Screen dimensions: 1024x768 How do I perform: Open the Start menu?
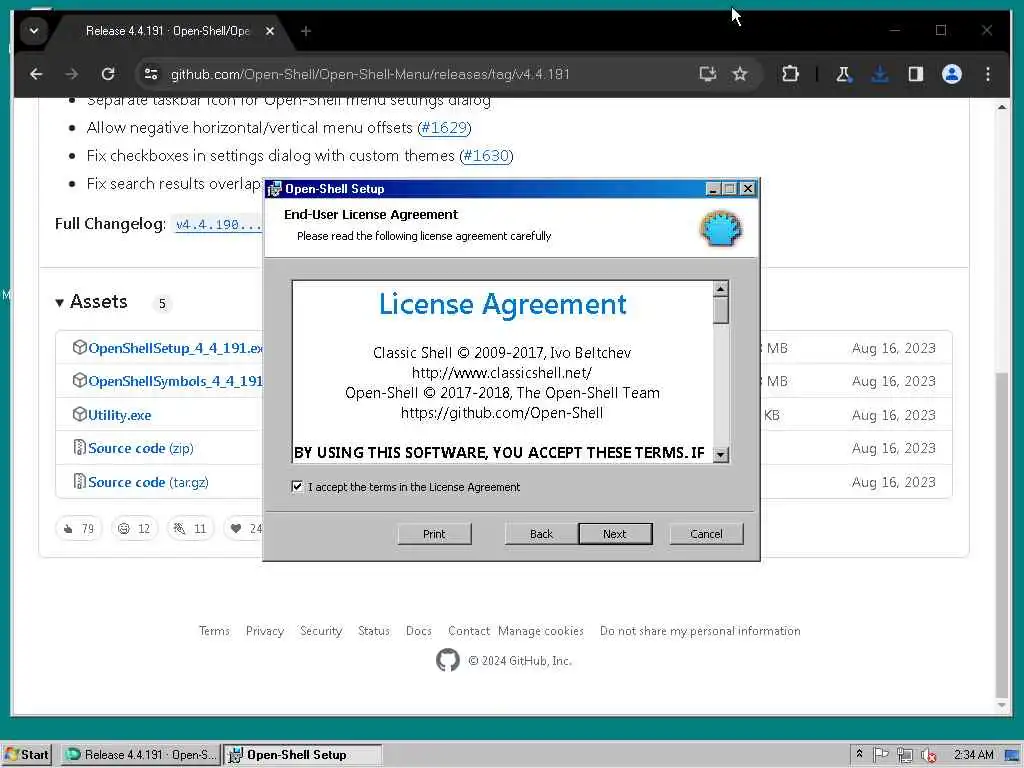coord(27,755)
